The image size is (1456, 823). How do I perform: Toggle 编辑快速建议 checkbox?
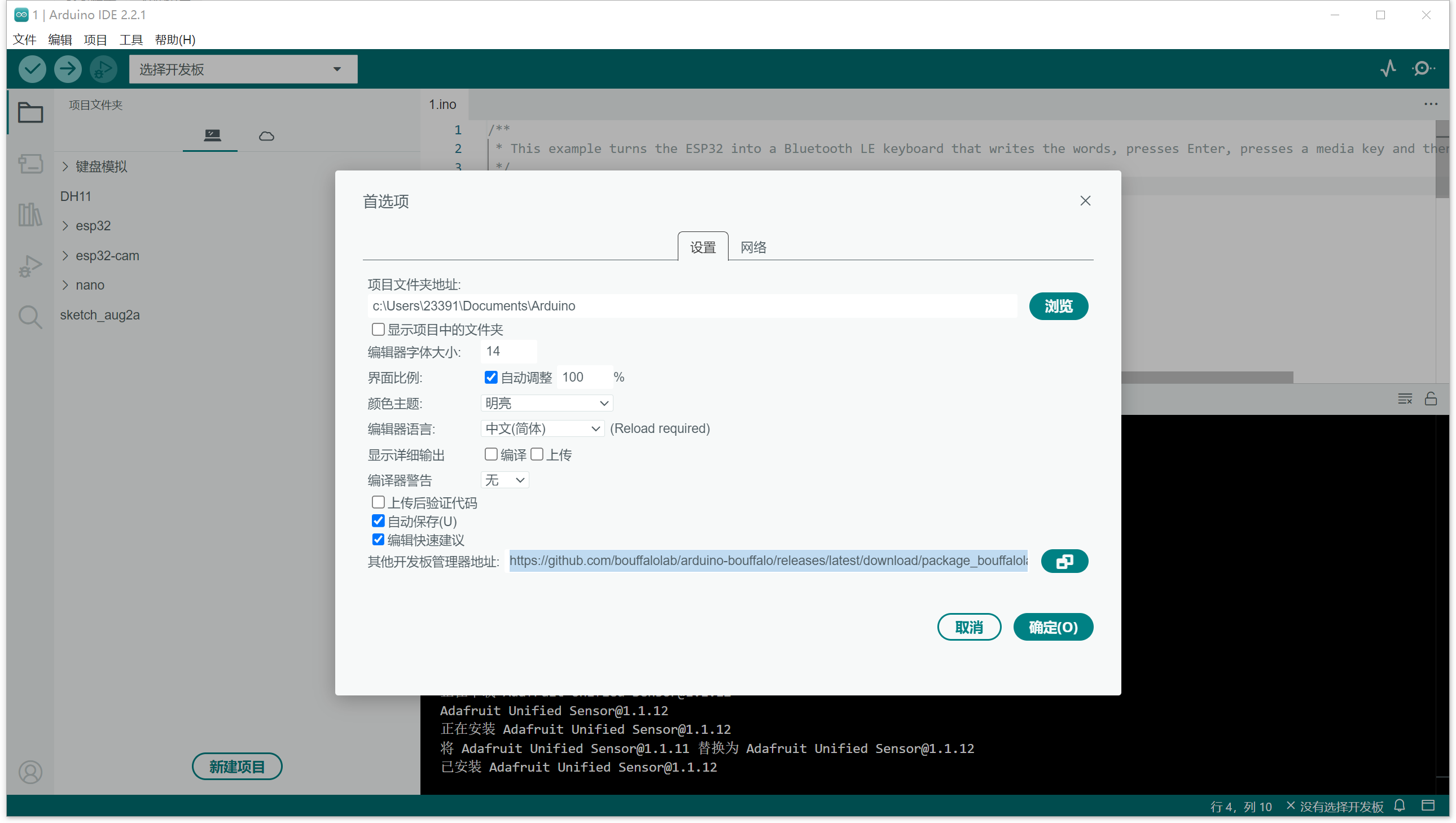tap(378, 539)
